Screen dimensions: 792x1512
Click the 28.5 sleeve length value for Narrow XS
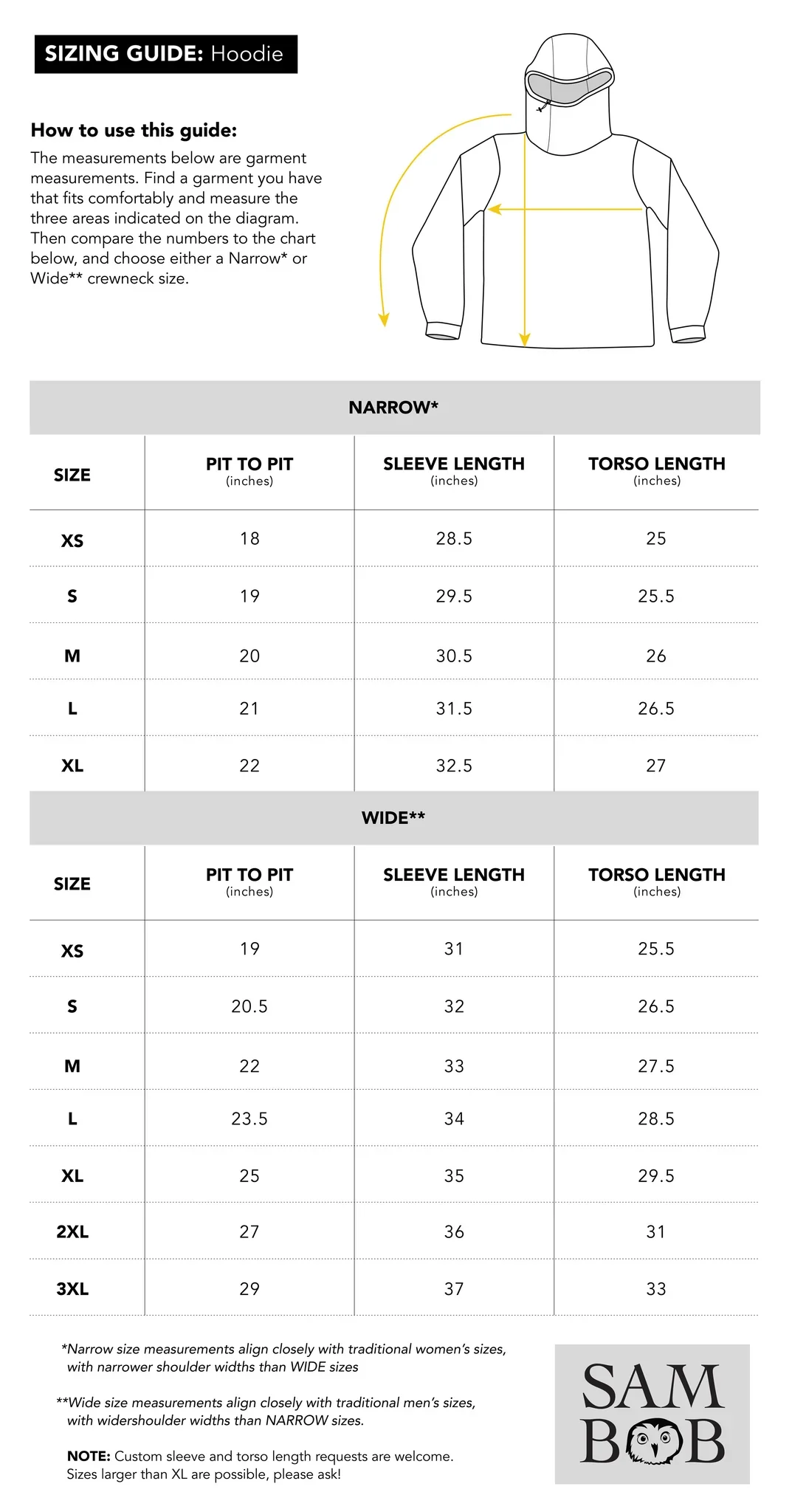coord(454,539)
